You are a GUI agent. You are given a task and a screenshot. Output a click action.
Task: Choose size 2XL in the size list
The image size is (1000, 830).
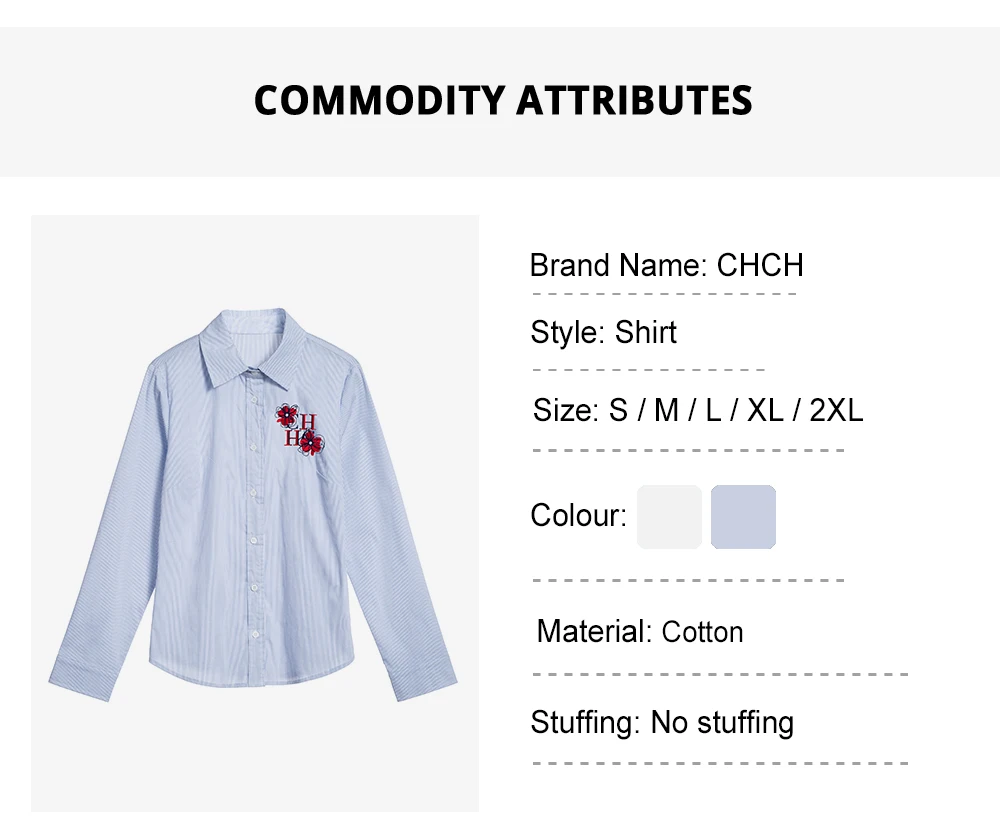(836, 410)
